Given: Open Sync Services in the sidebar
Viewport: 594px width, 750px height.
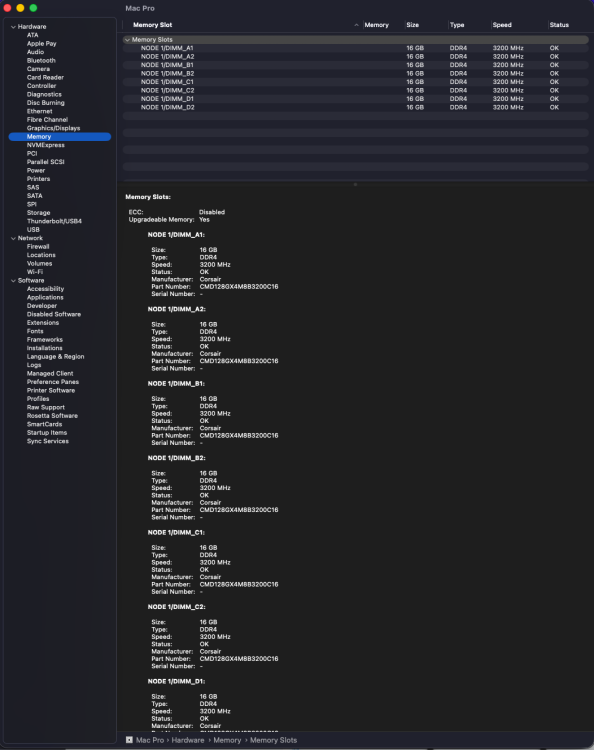Looking at the screenshot, I should tap(48, 441).
